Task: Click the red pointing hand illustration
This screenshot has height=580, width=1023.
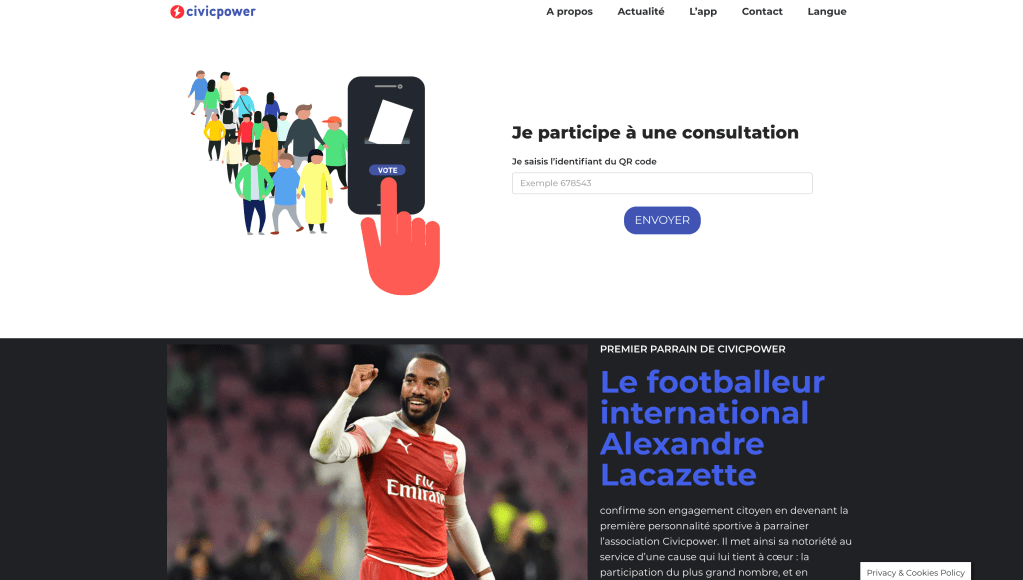Action: [x=400, y=239]
